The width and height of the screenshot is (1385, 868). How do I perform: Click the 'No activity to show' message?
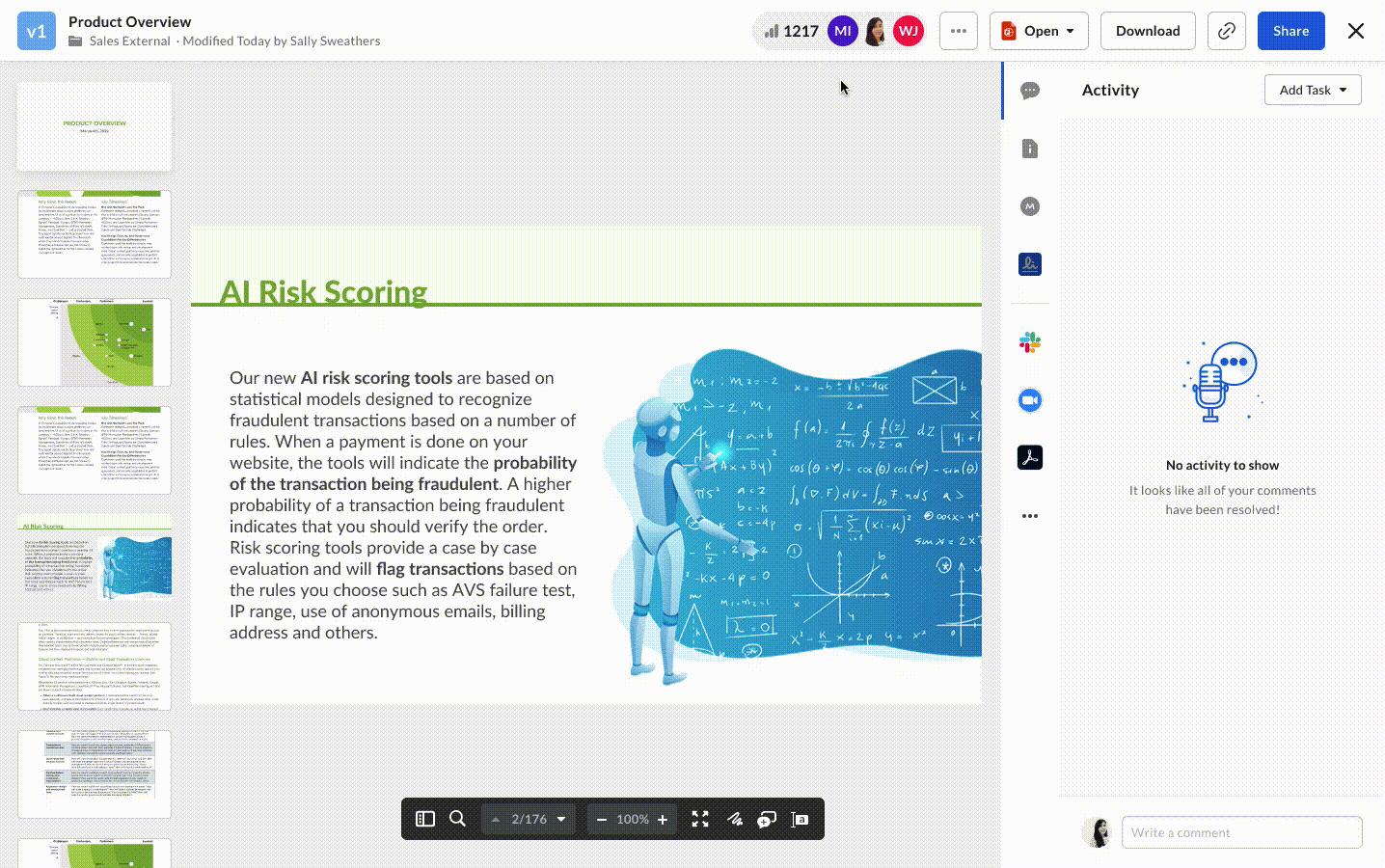click(x=1222, y=465)
